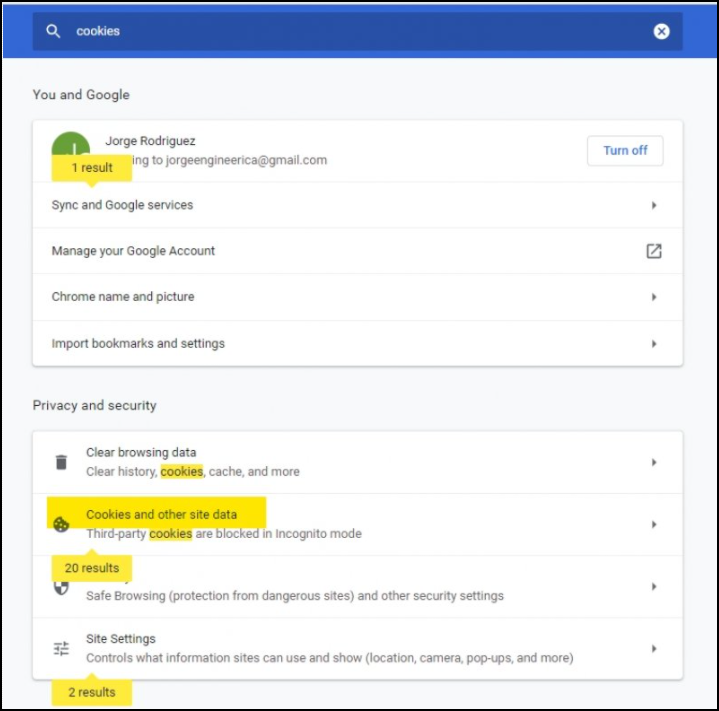Click the security shield icon
This screenshot has height=711, width=719.
(61, 588)
